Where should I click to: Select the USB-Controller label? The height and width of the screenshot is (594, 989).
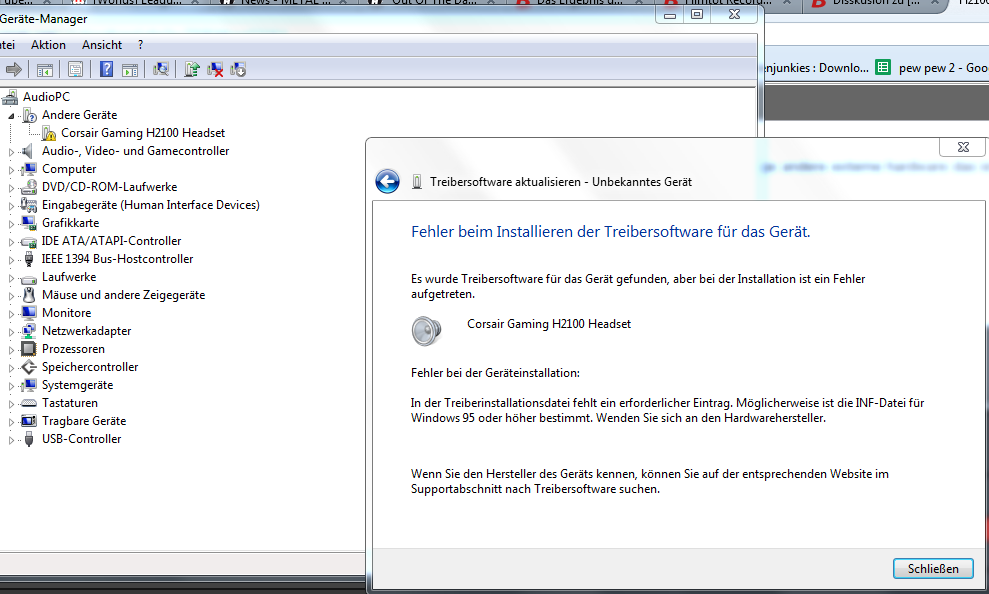[x=81, y=439]
